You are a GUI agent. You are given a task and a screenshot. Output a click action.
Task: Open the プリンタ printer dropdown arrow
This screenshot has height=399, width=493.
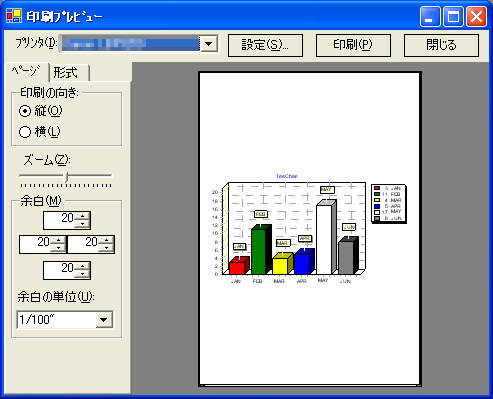[209, 44]
